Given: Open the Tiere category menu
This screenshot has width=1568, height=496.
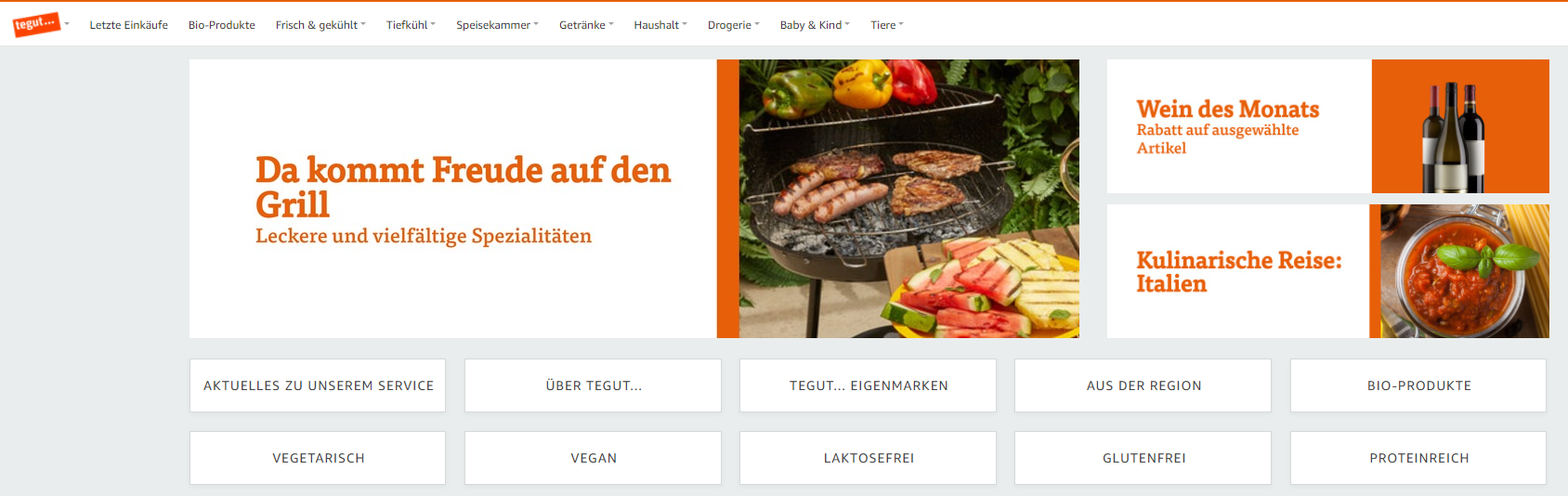Looking at the screenshot, I should point(886,25).
